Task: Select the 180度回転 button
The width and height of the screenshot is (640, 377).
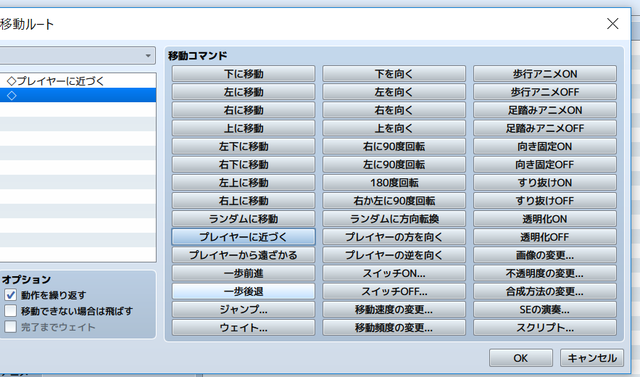Action: pos(394,182)
